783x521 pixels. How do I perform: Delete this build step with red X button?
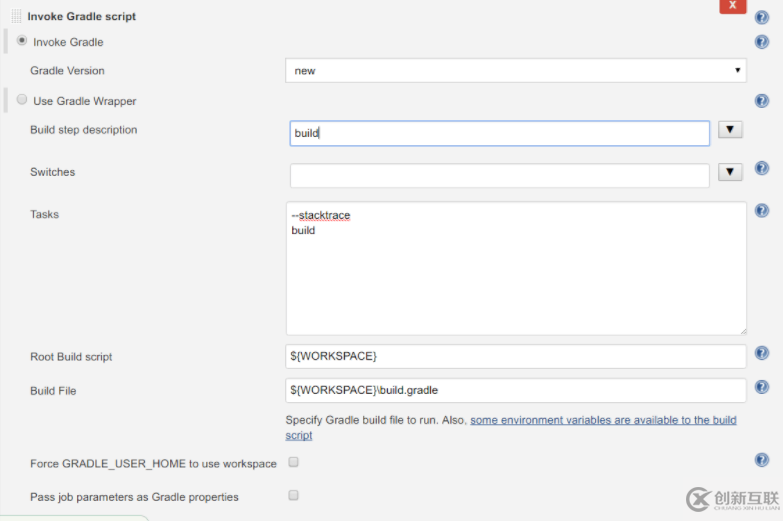pos(733,6)
